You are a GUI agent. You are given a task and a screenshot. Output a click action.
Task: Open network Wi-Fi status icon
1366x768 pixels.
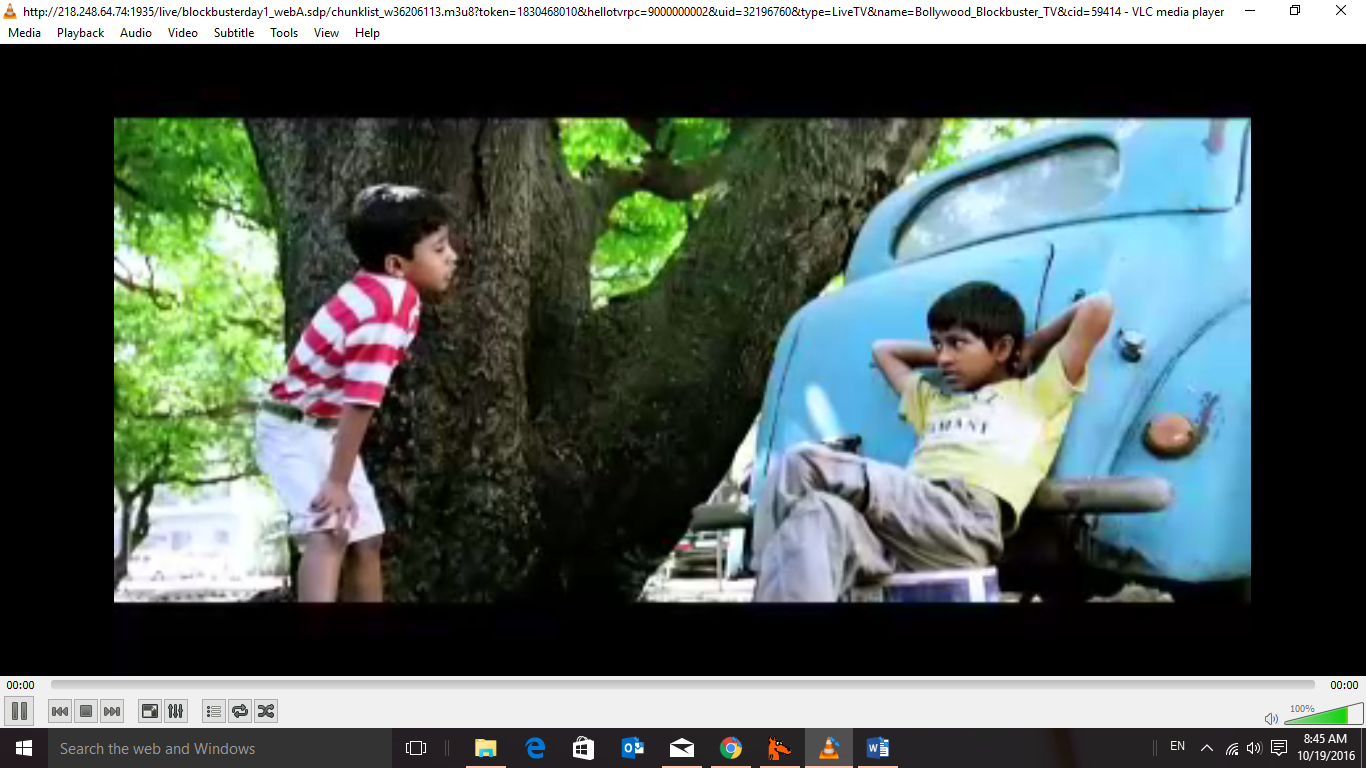click(x=1232, y=748)
